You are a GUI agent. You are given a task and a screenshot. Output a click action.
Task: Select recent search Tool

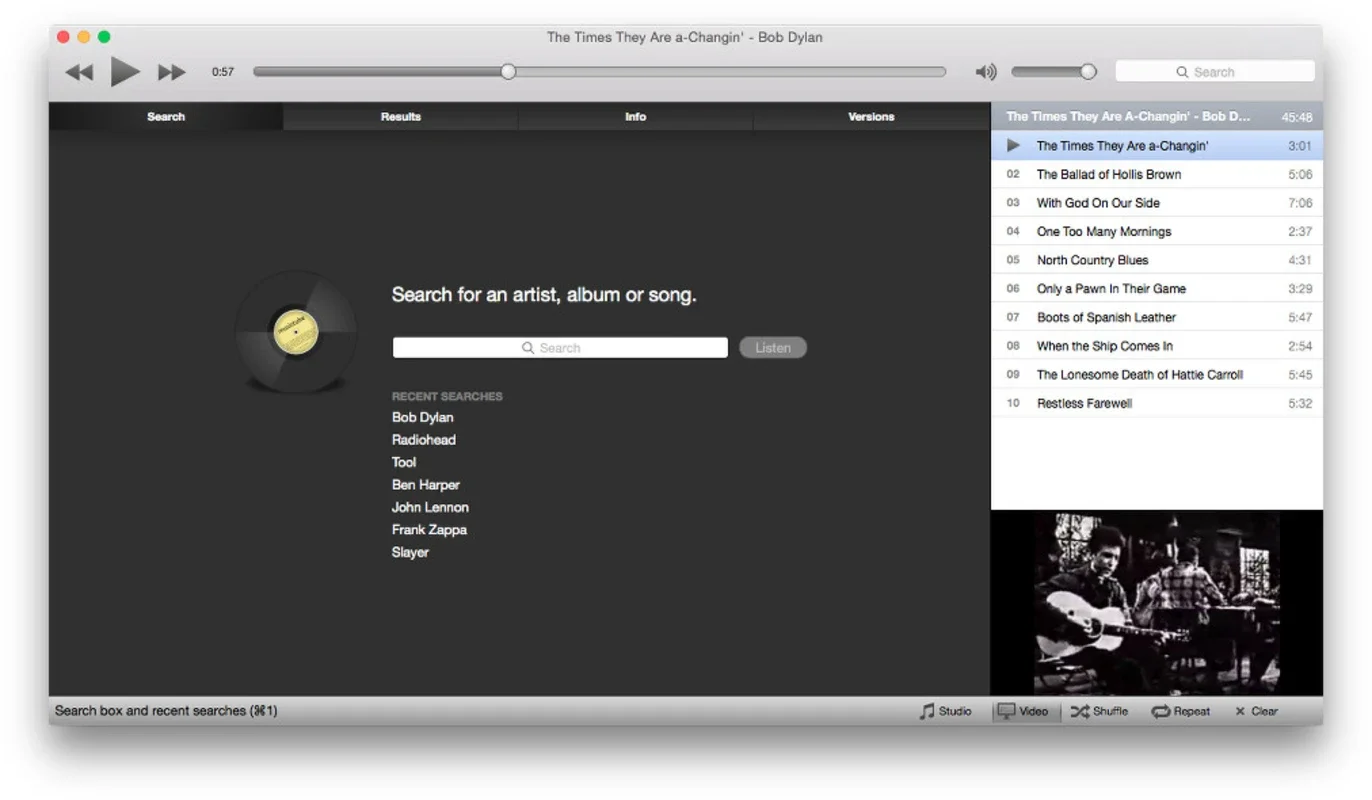[404, 463]
